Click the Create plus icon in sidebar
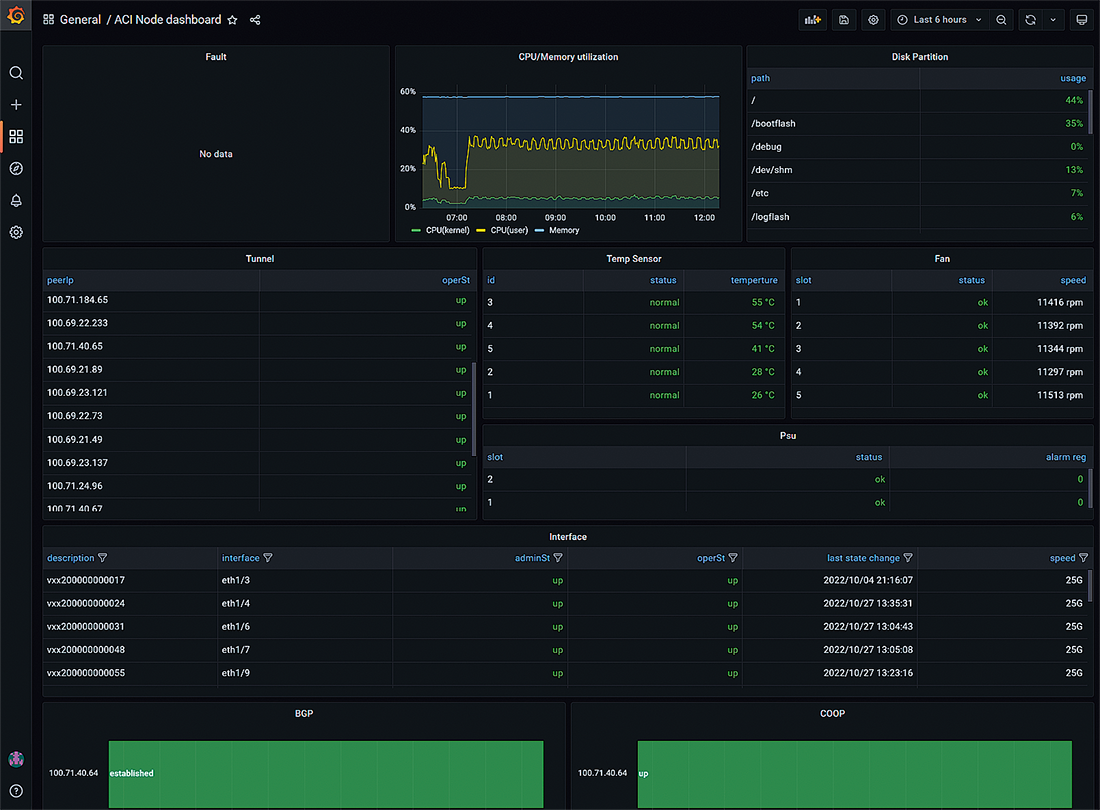The image size is (1100, 810). (16, 105)
